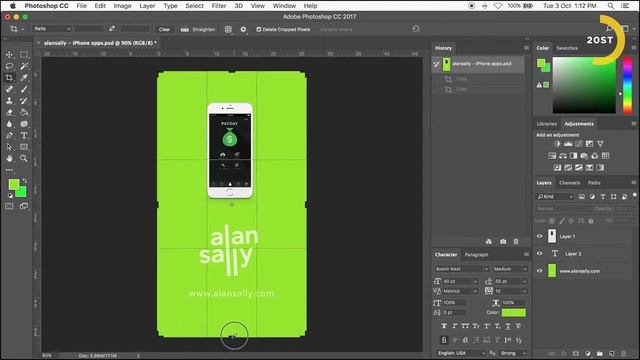Select the Paint Bucket tool
The width and height of the screenshot is (640, 360).
[24, 112]
